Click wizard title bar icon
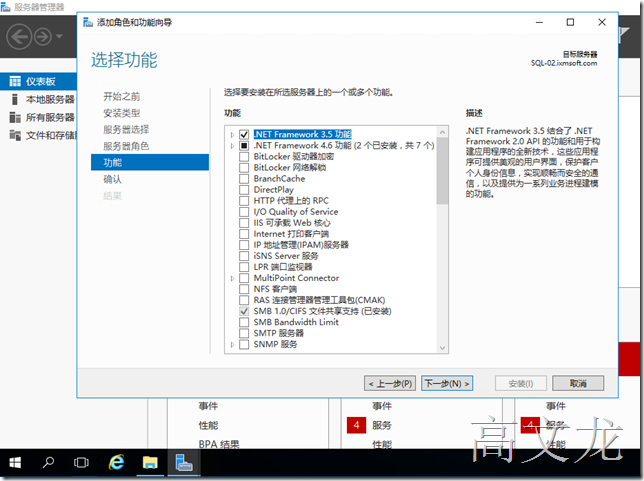Screen dimensions: 644x481 88,22
